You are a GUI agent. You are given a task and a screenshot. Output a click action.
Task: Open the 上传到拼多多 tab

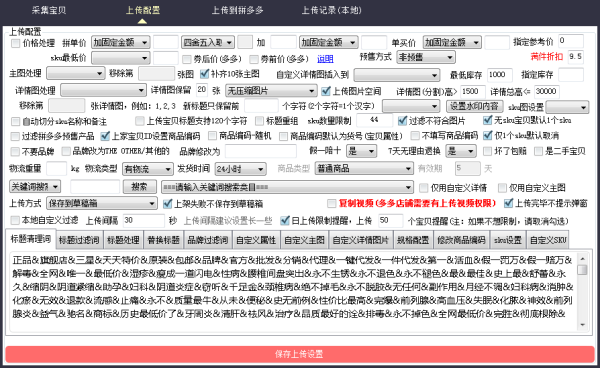click(x=238, y=10)
